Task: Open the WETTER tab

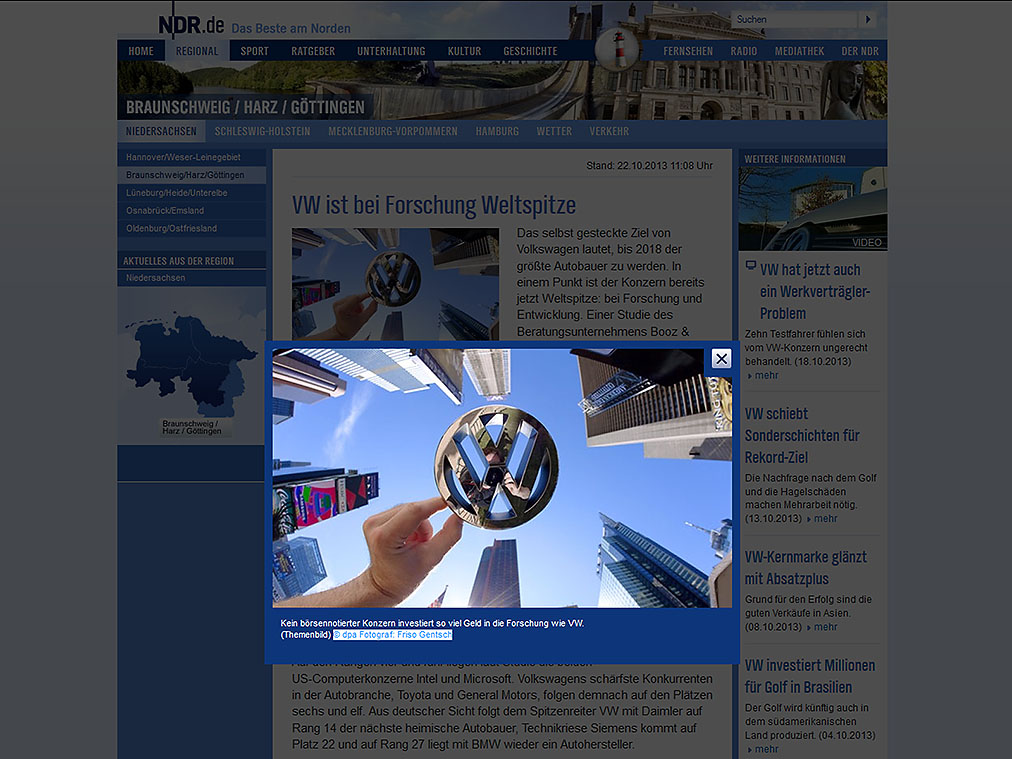Action: pyautogui.click(x=554, y=131)
